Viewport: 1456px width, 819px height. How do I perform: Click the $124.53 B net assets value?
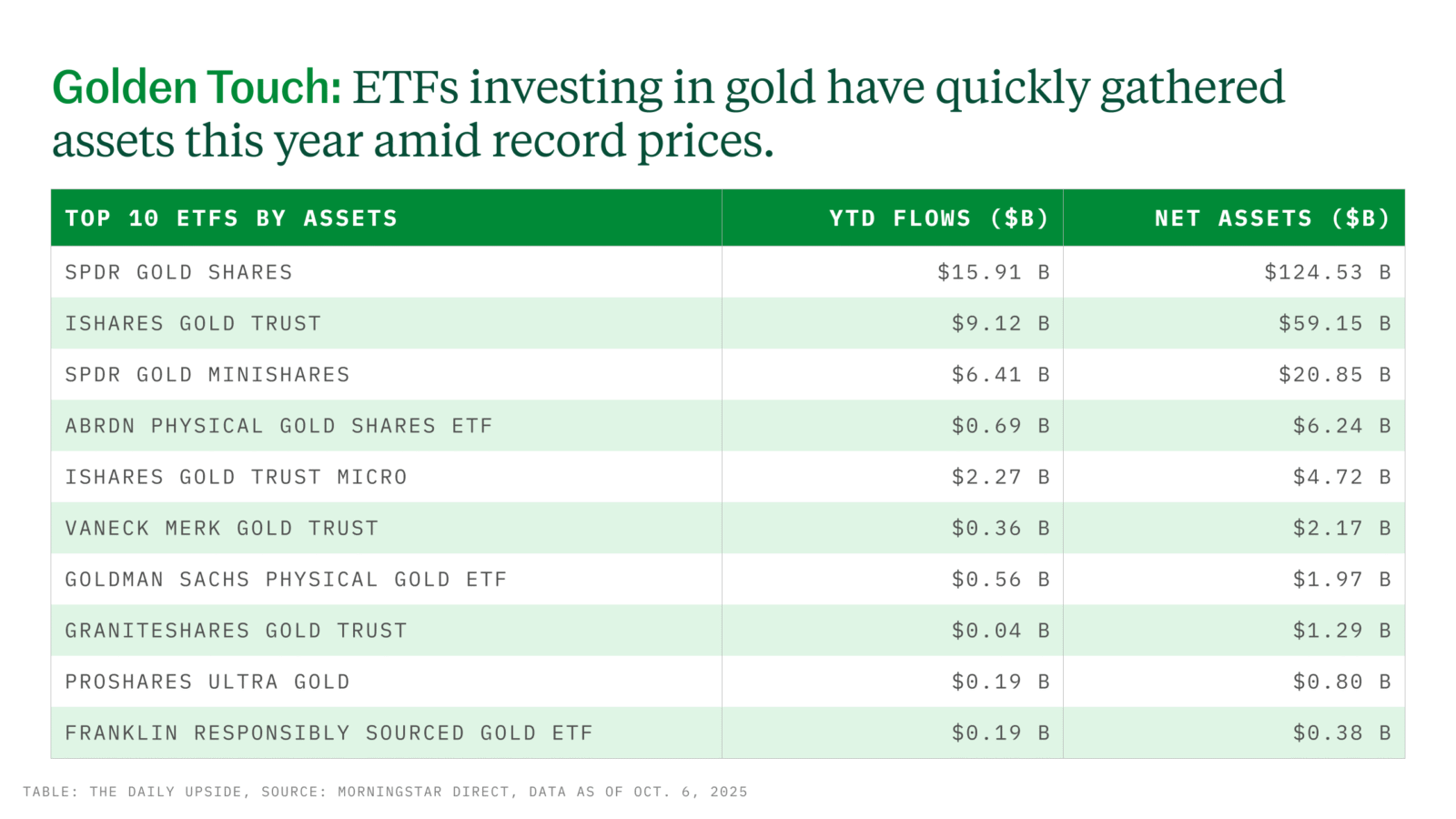tap(1327, 272)
